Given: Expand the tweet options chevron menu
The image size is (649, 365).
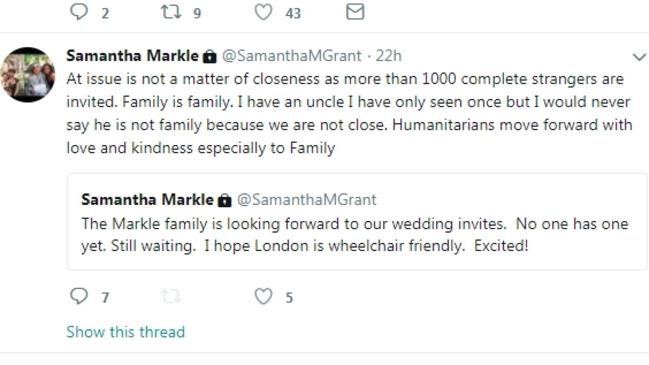Looking at the screenshot, I should pyautogui.click(x=639, y=57).
